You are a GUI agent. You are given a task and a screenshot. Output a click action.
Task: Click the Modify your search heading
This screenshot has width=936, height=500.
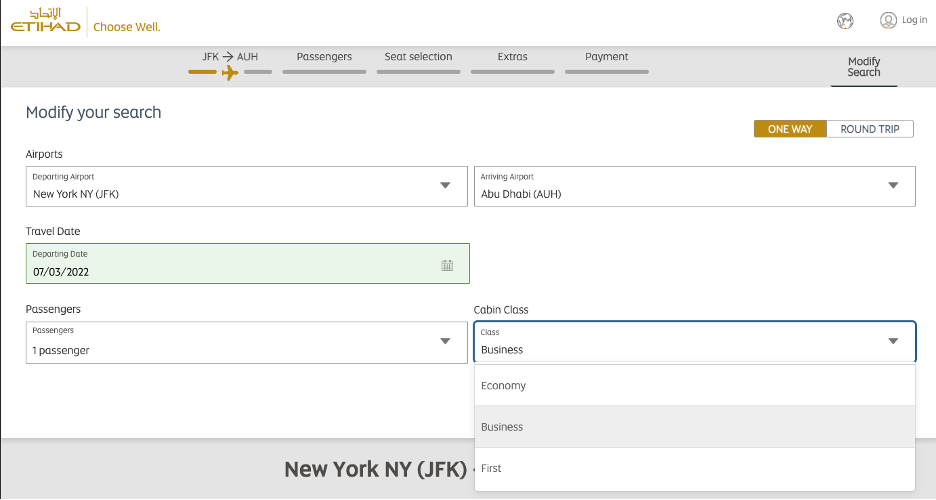pyautogui.click(x=94, y=113)
